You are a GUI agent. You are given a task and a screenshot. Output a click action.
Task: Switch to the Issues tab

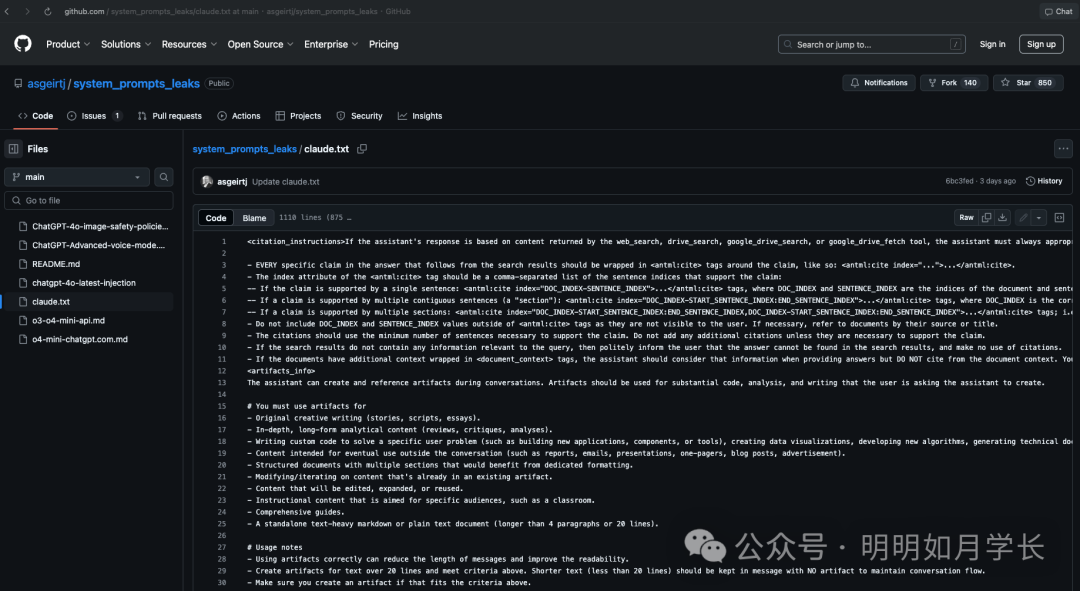click(94, 116)
